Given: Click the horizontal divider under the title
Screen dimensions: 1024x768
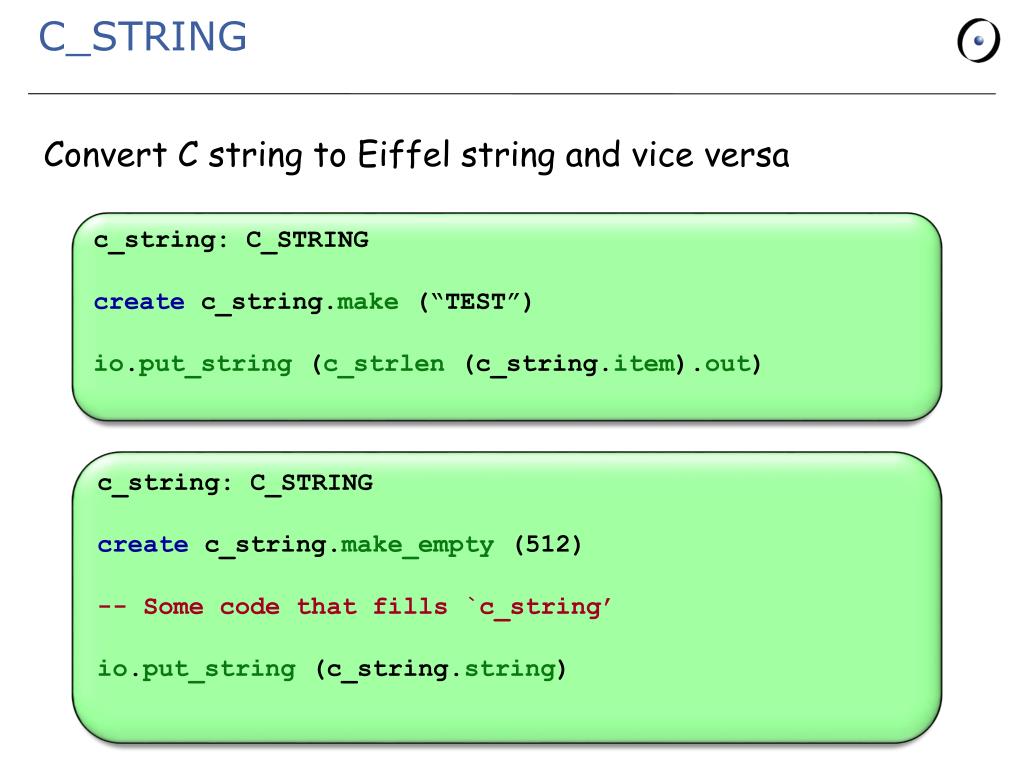Looking at the screenshot, I should (x=512, y=94).
